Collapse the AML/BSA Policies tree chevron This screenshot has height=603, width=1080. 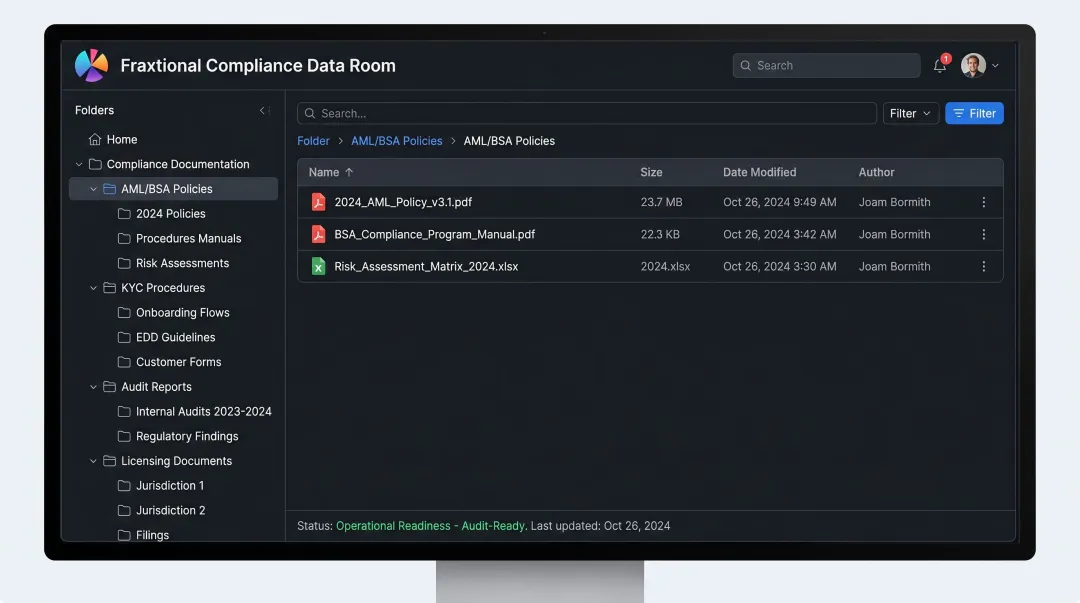93,189
